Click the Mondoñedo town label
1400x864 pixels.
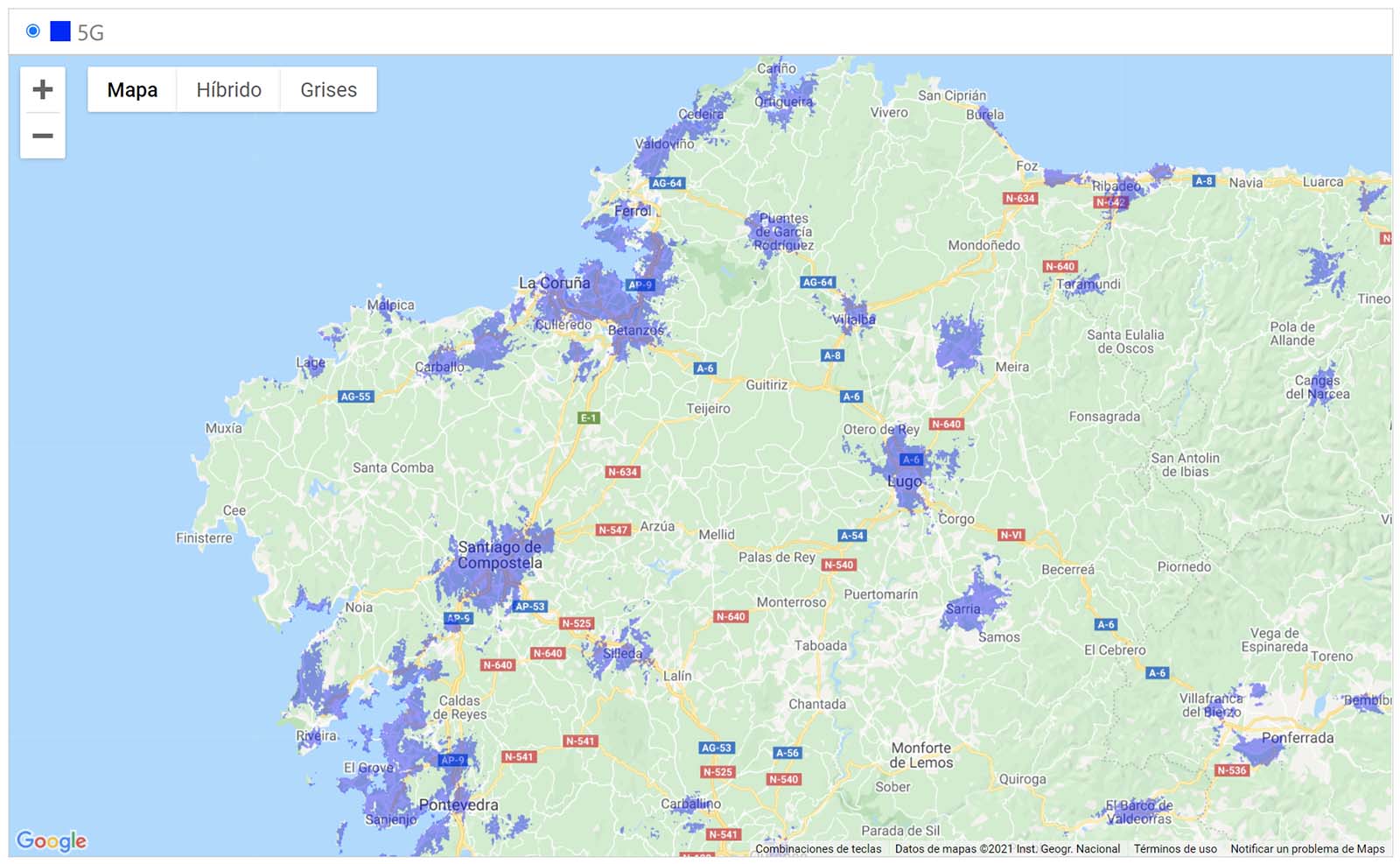pos(984,245)
